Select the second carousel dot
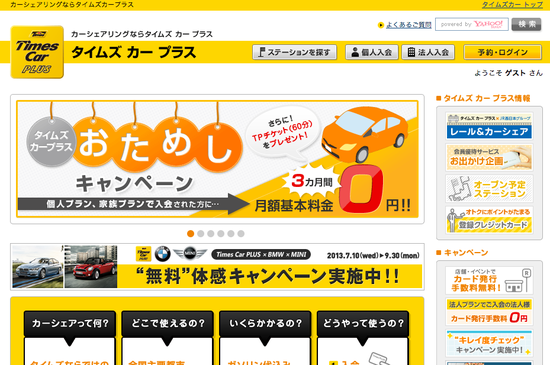 pos(201,234)
